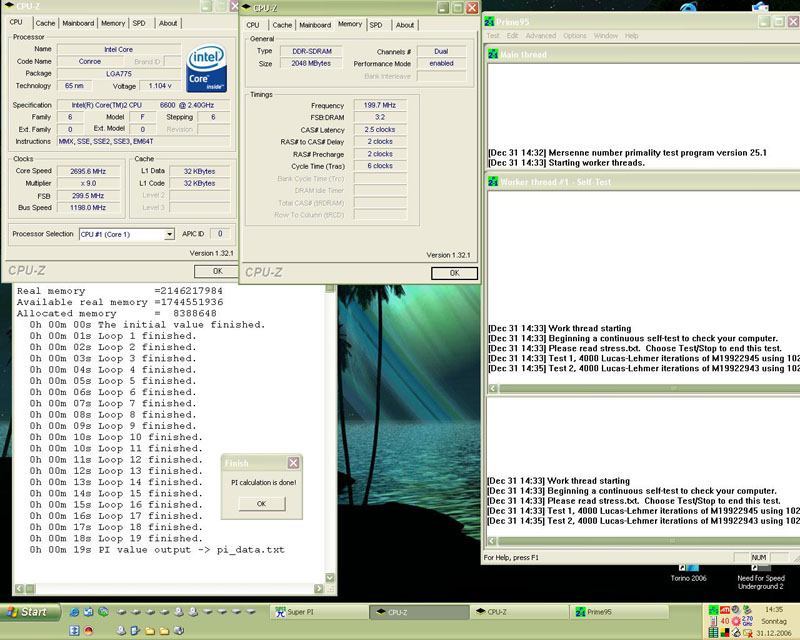Click the Worker thread #1 window icon
The width and height of the screenshot is (800, 640).
[493, 182]
